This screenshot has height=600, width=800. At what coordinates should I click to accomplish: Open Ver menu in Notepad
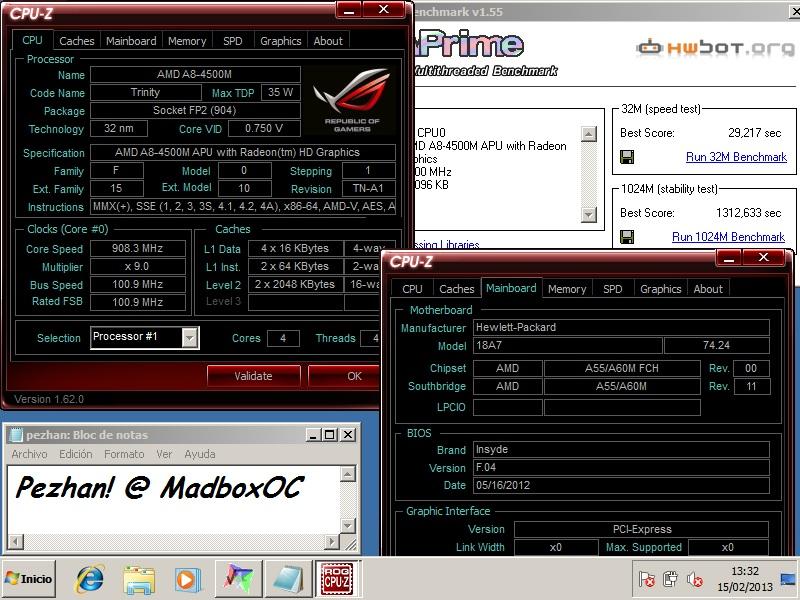click(164, 454)
